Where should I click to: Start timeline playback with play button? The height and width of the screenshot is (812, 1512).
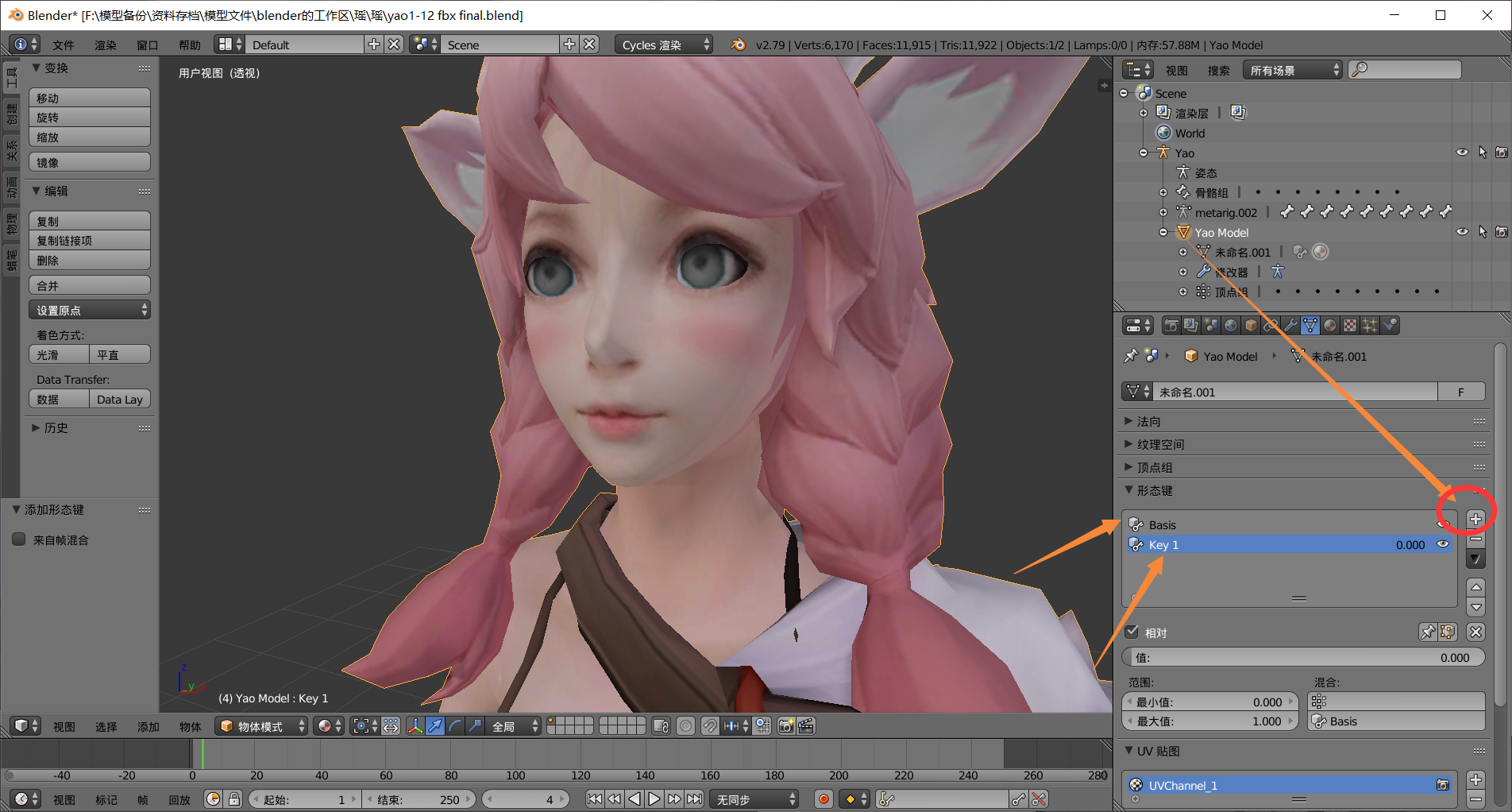click(654, 799)
